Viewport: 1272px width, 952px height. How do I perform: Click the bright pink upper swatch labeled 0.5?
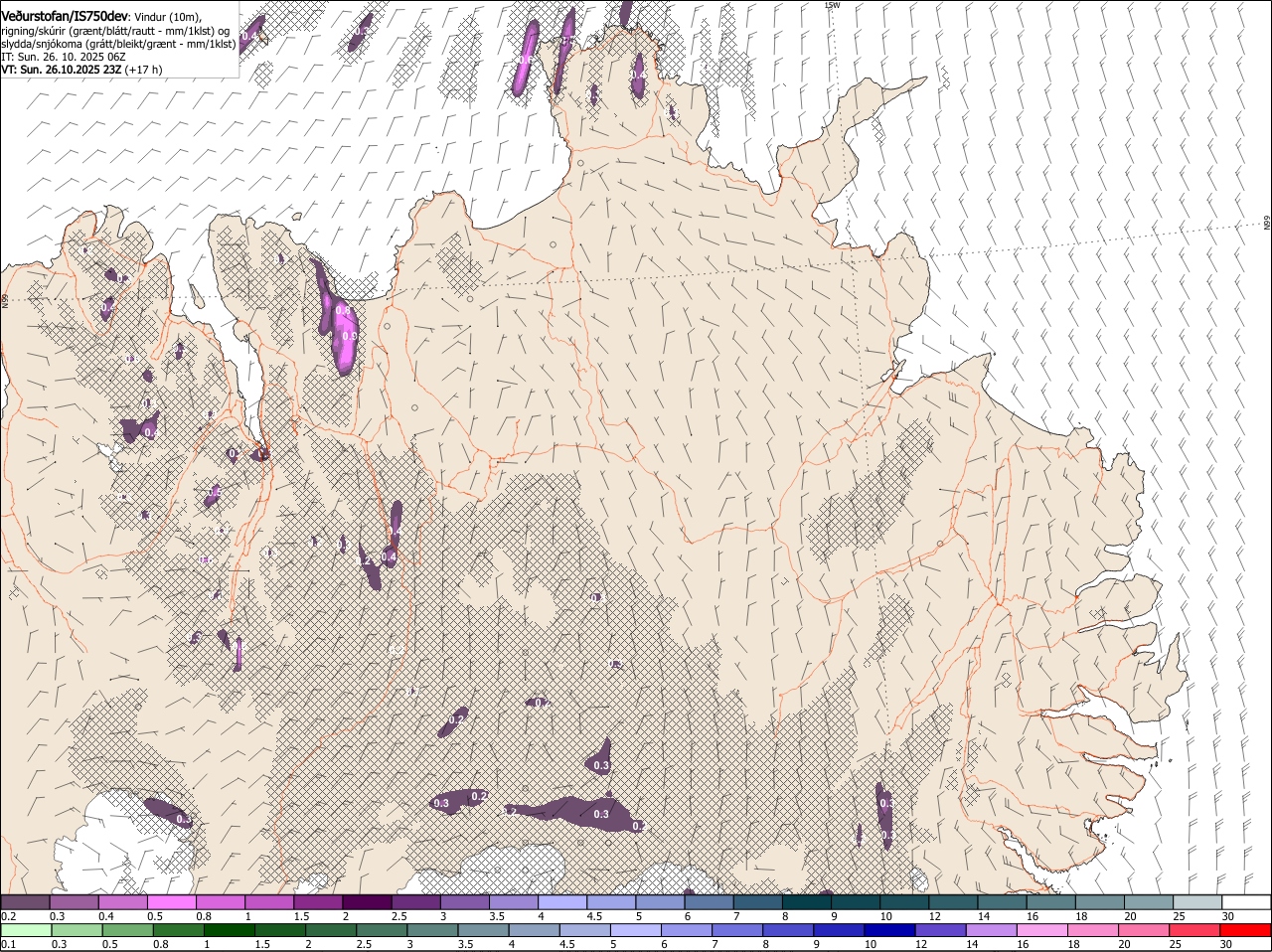[172, 902]
